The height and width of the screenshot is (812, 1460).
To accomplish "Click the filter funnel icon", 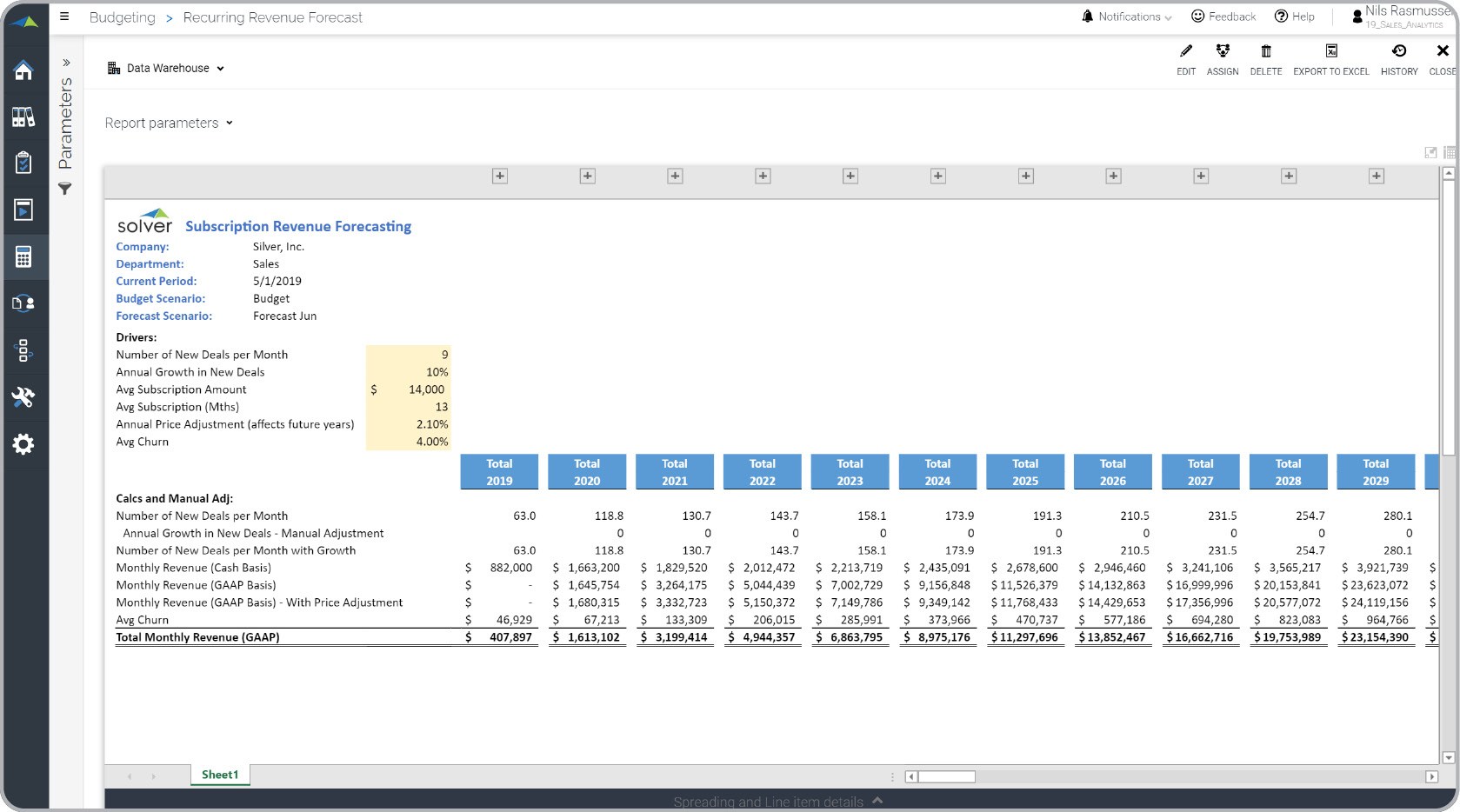I will click(65, 189).
